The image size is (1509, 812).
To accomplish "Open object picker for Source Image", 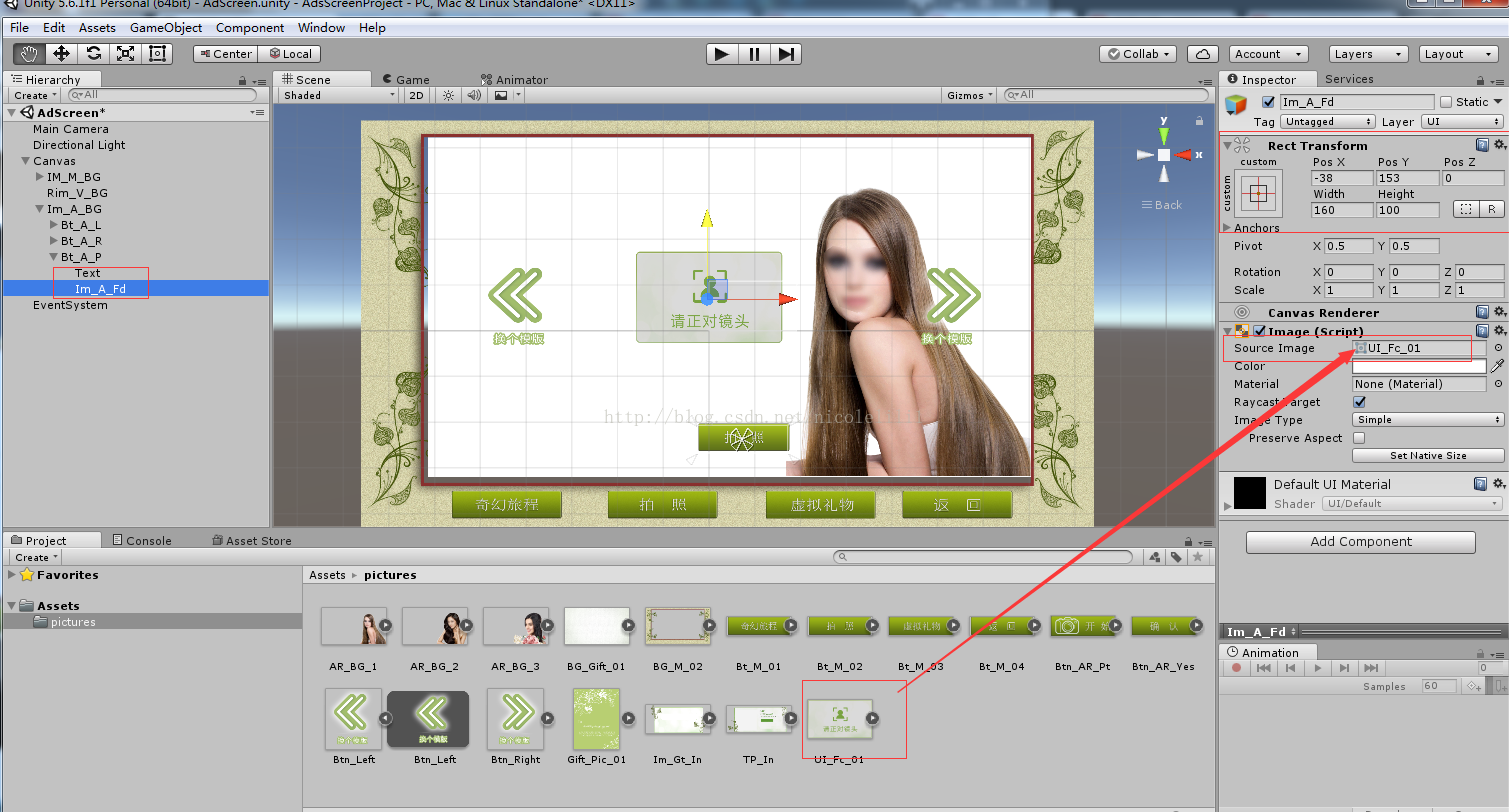I will [x=1498, y=348].
